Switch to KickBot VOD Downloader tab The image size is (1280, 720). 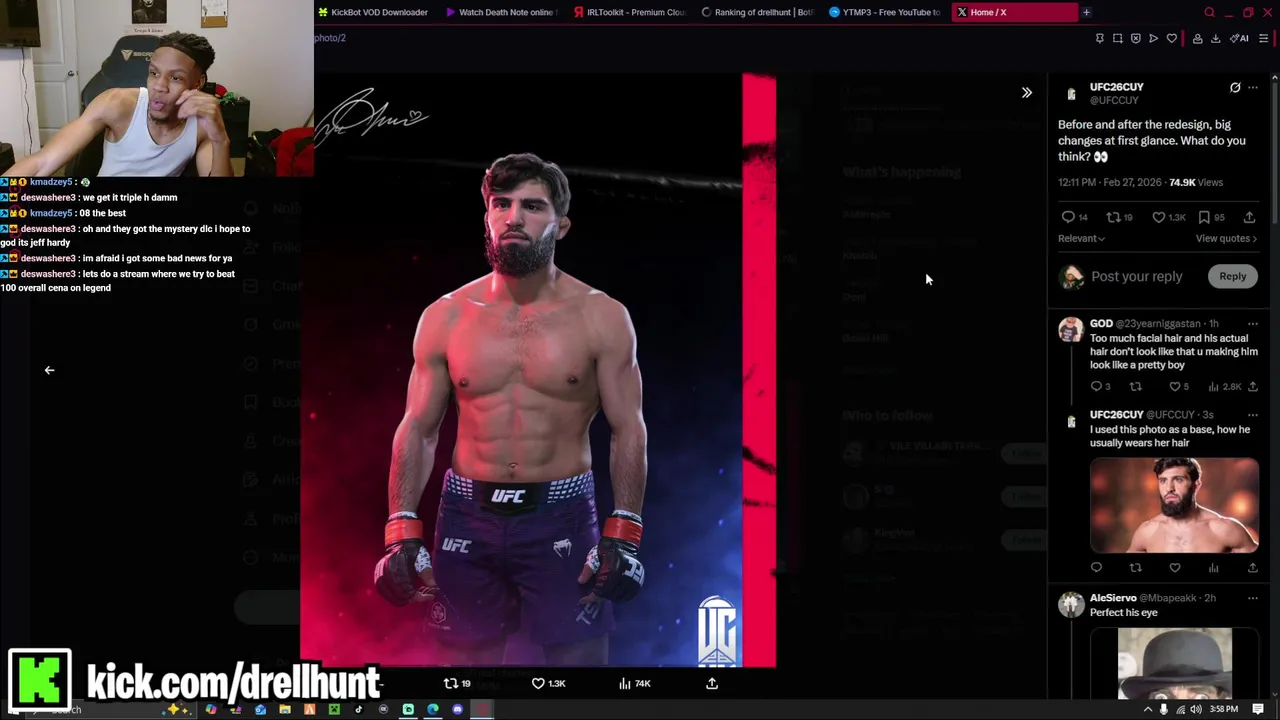[371, 12]
